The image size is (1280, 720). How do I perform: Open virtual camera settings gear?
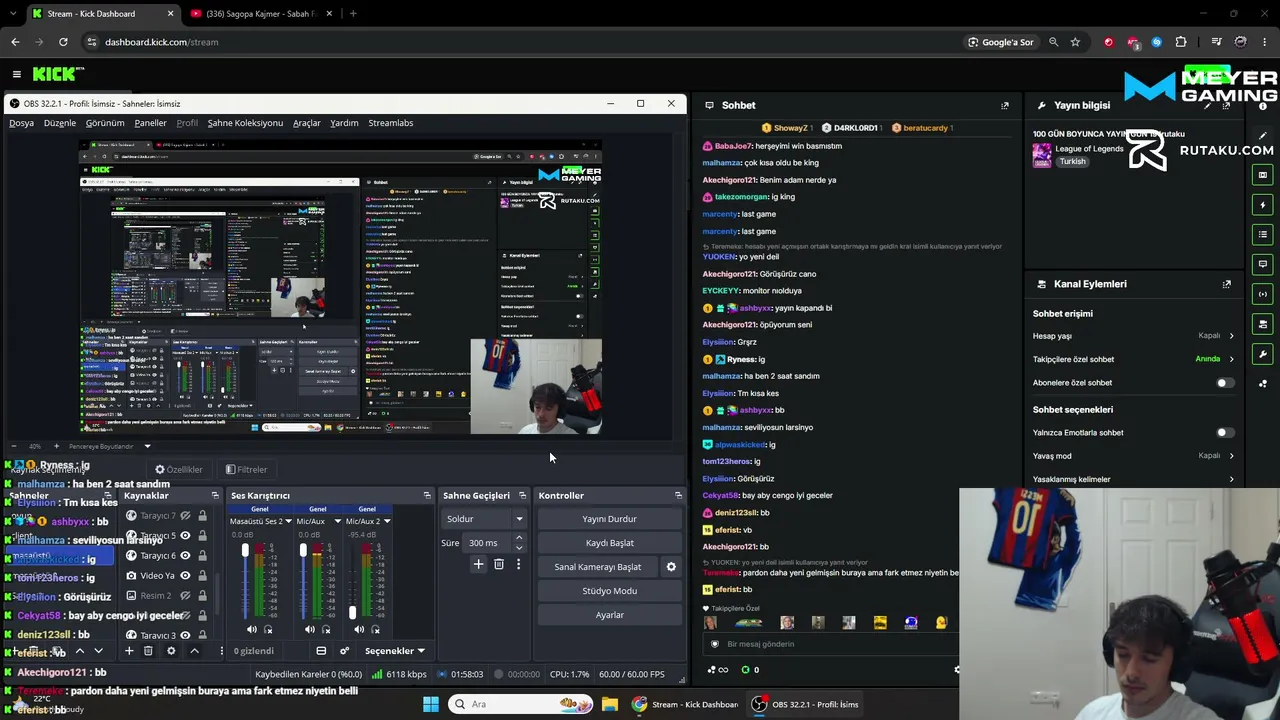click(671, 567)
